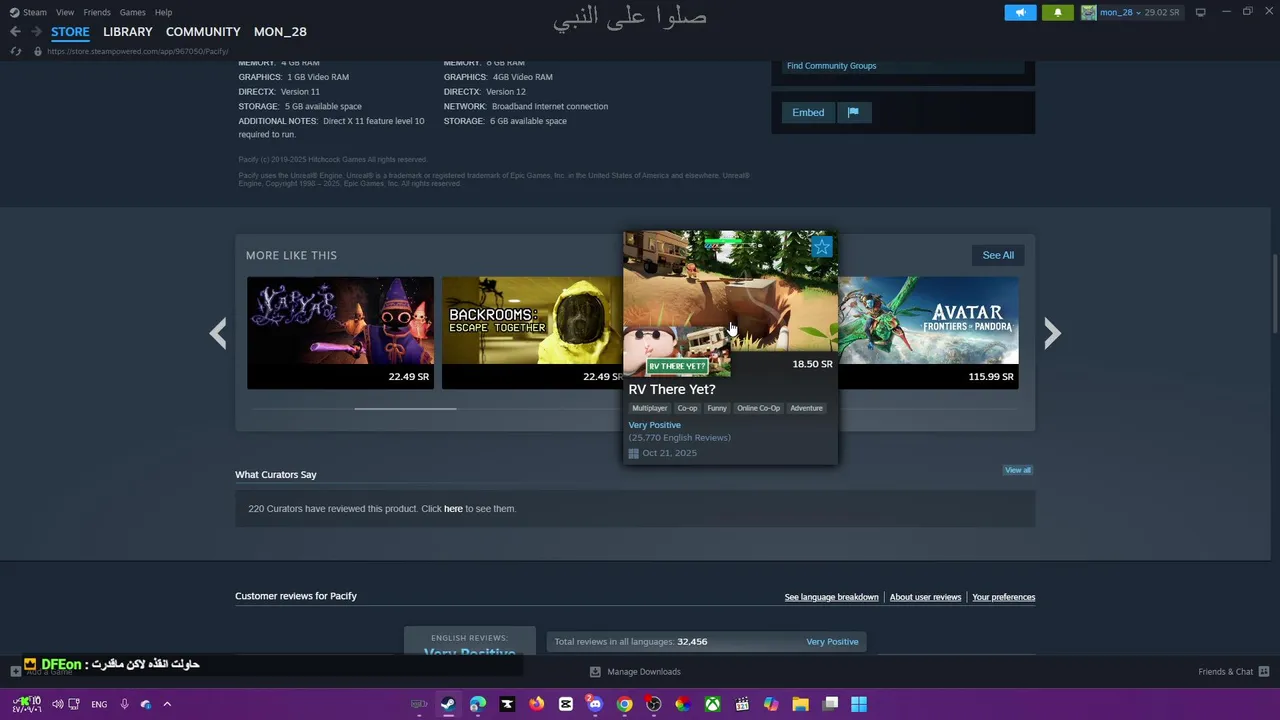
Task: Switch to the LIBRARY tab
Action: pyautogui.click(x=128, y=32)
